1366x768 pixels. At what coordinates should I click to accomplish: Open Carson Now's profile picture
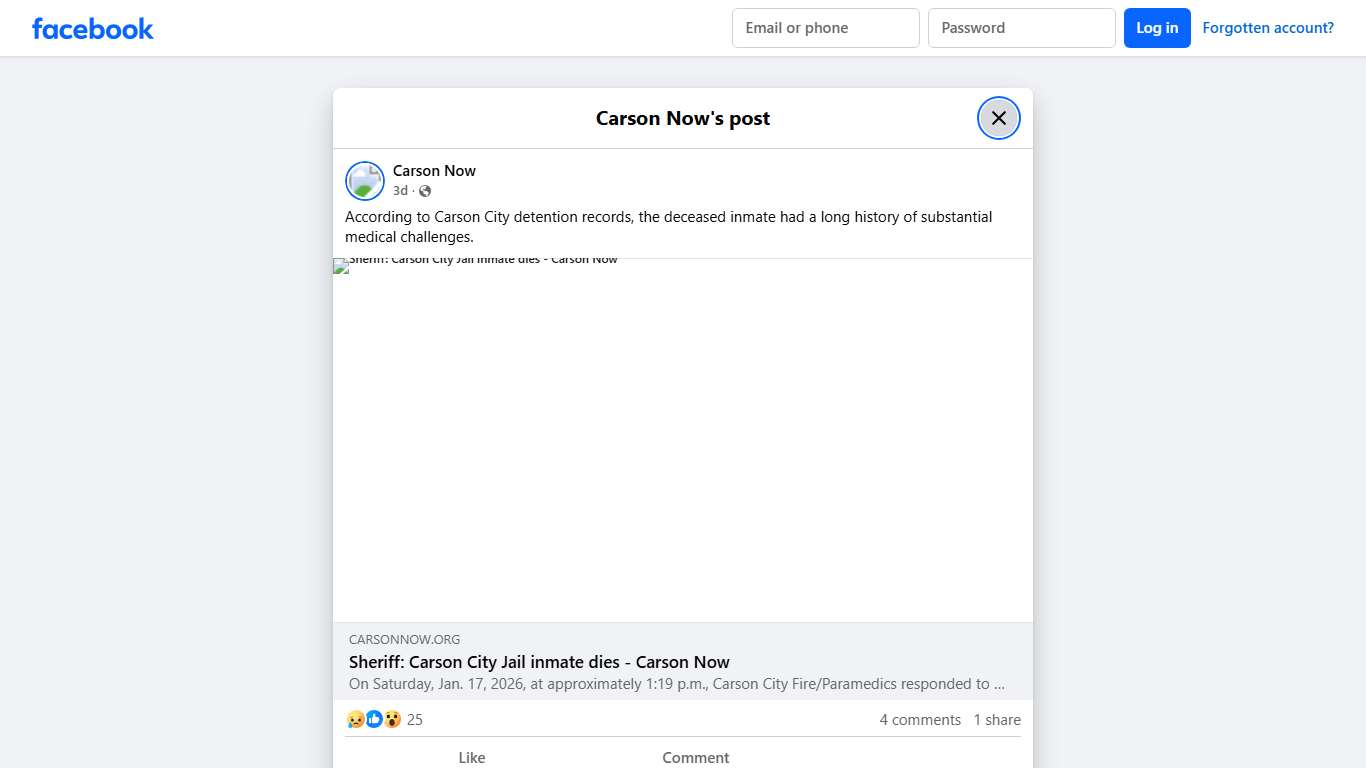[x=364, y=181]
